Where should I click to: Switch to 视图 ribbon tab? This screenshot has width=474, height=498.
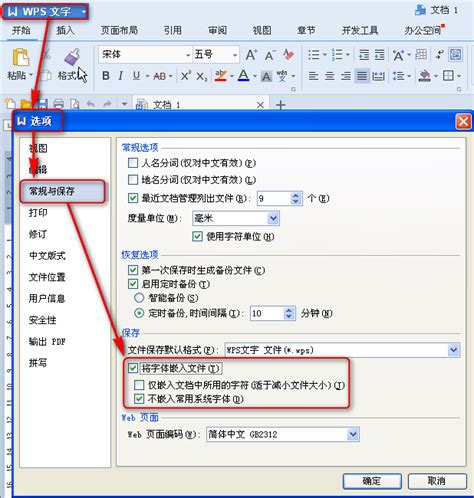point(262,31)
